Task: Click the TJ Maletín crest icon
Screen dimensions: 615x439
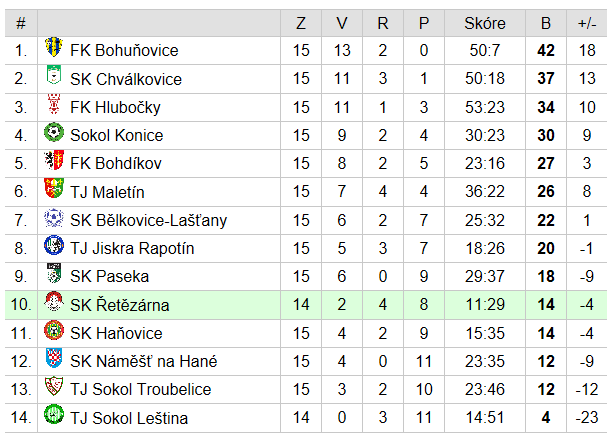Action: pos(54,189)
